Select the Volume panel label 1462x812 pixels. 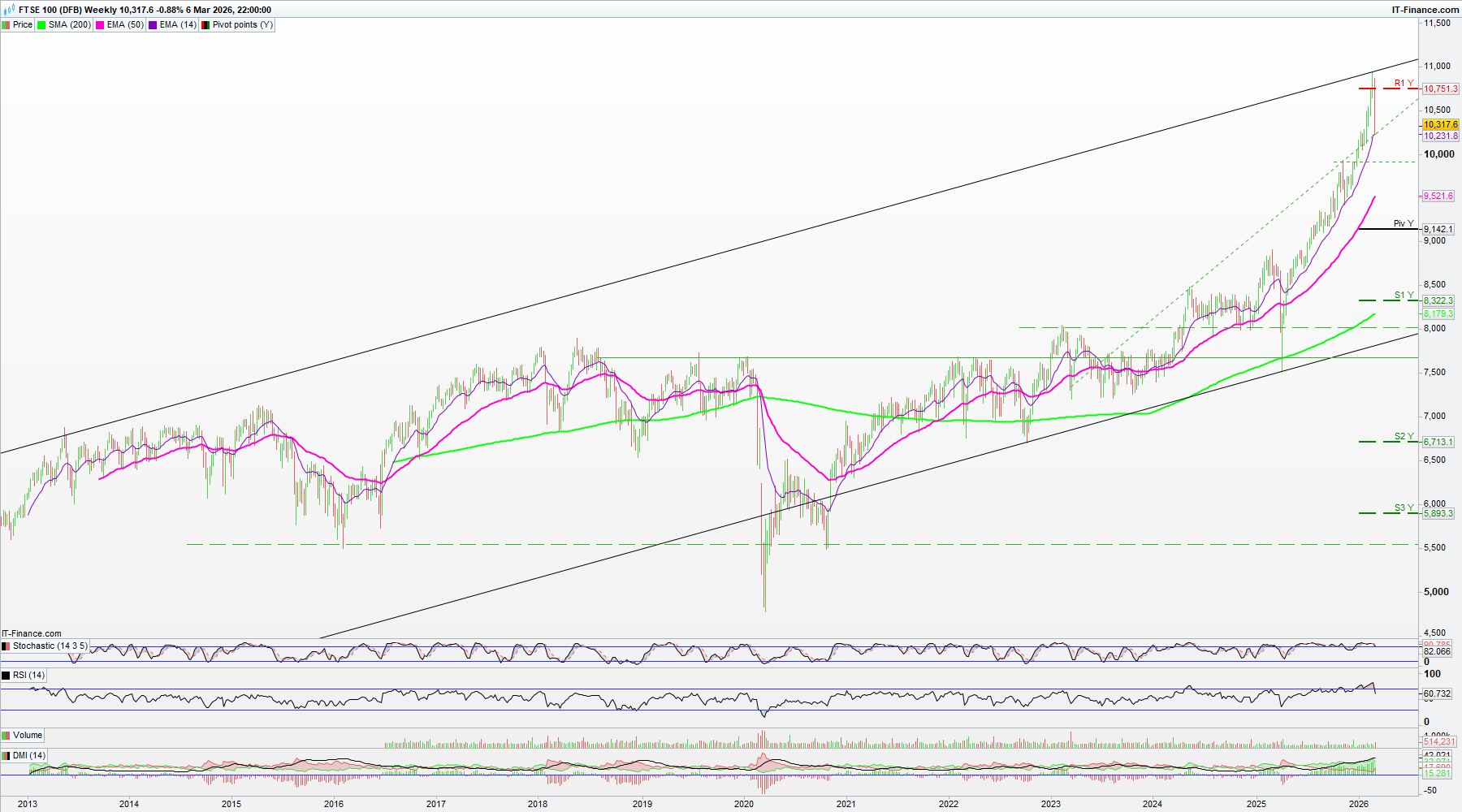[x=27, y=736]
